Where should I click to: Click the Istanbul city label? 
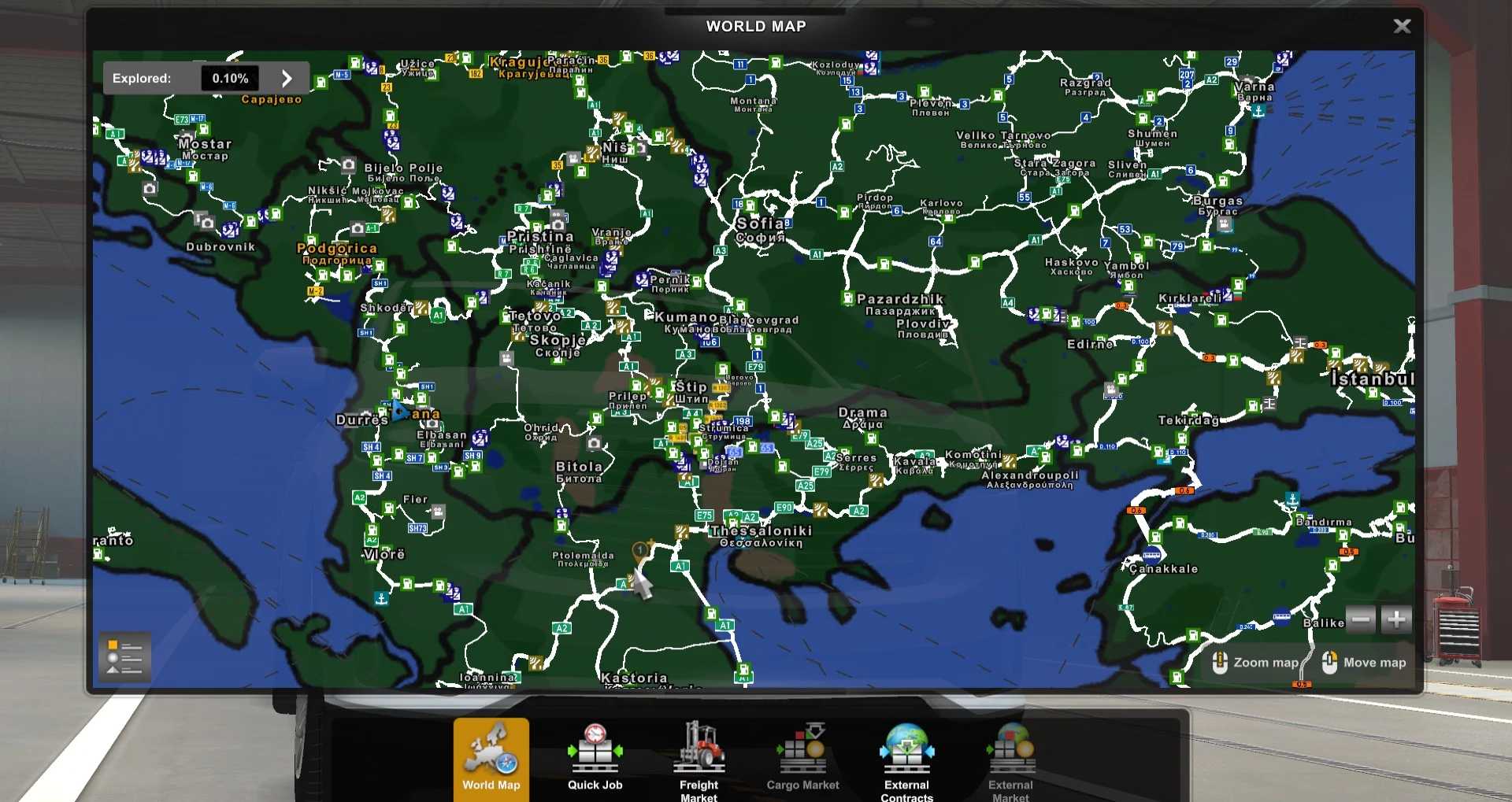1372,379
